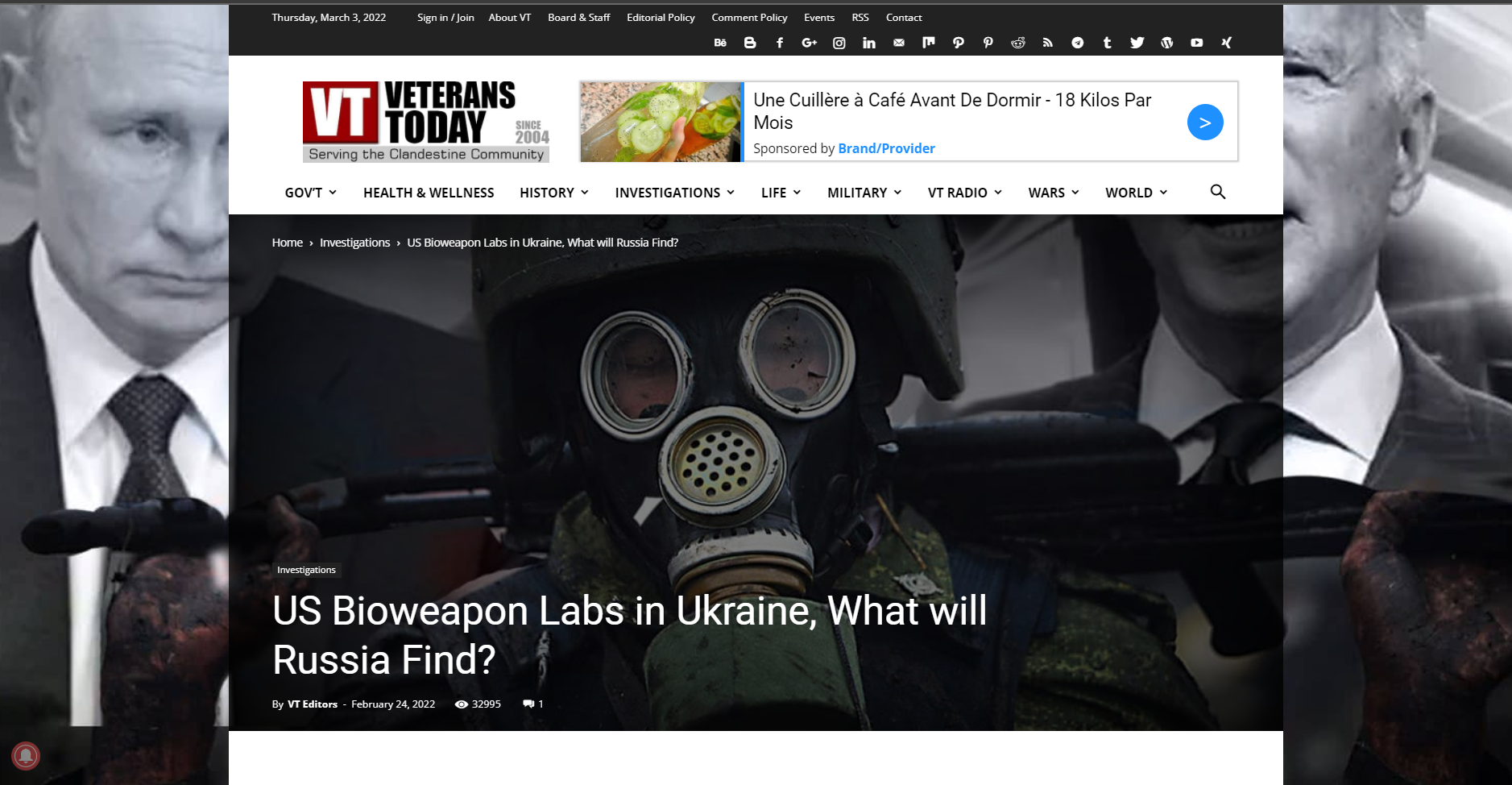
Task: Open the Blogger social icon
Action: click(750, 43)
